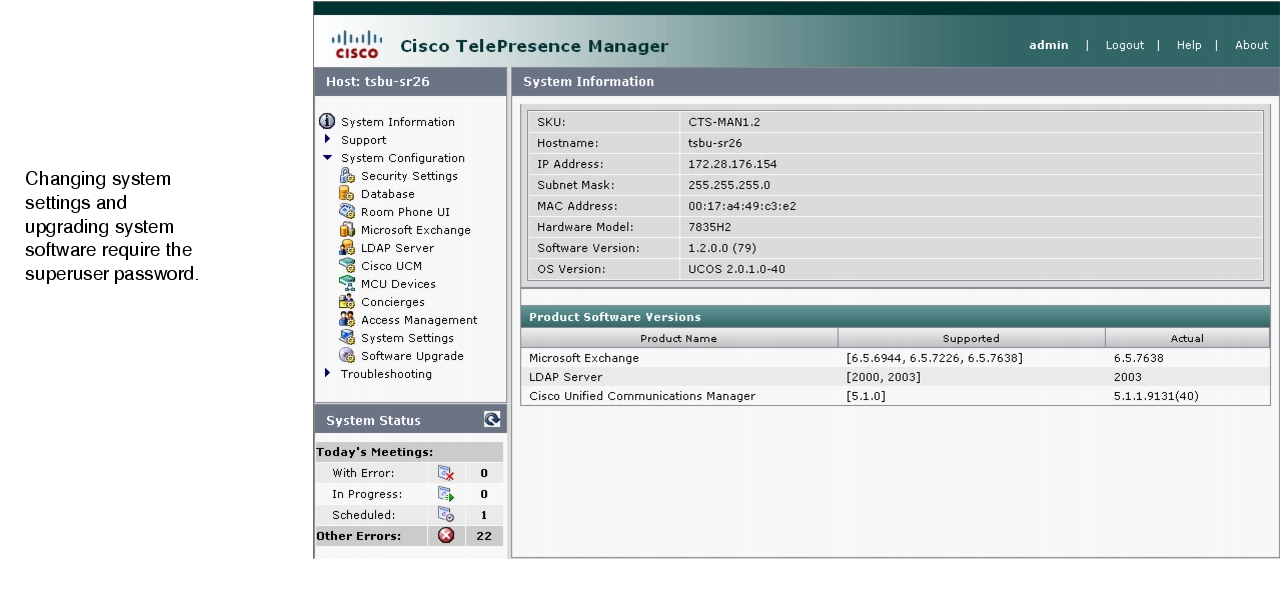
Task: Click the red Other Errors icon
Action: 446,536
